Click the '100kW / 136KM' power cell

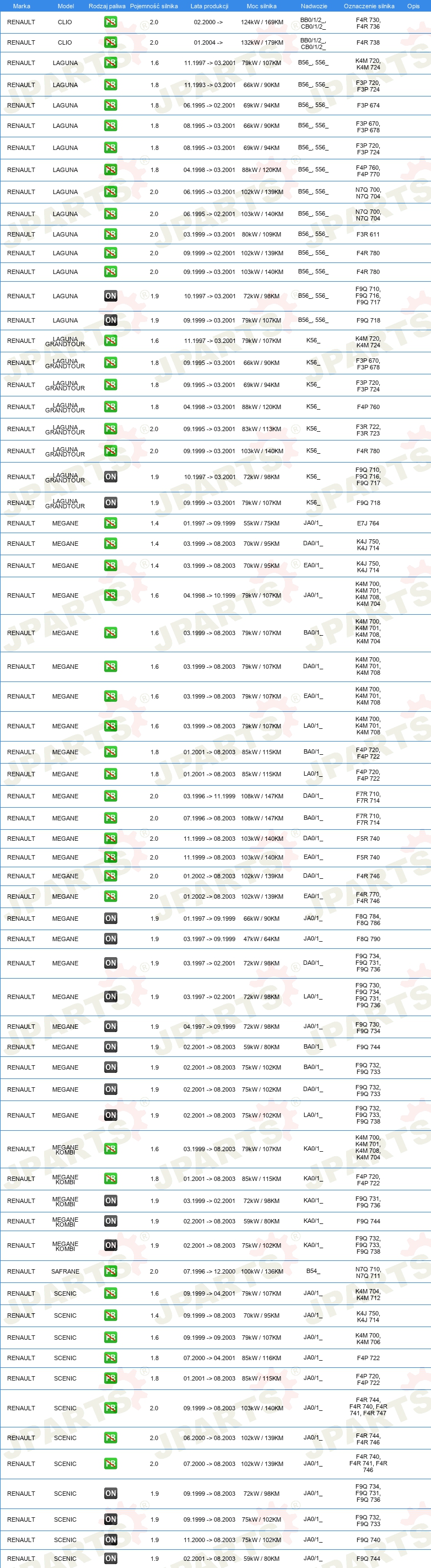[262, 1271]
